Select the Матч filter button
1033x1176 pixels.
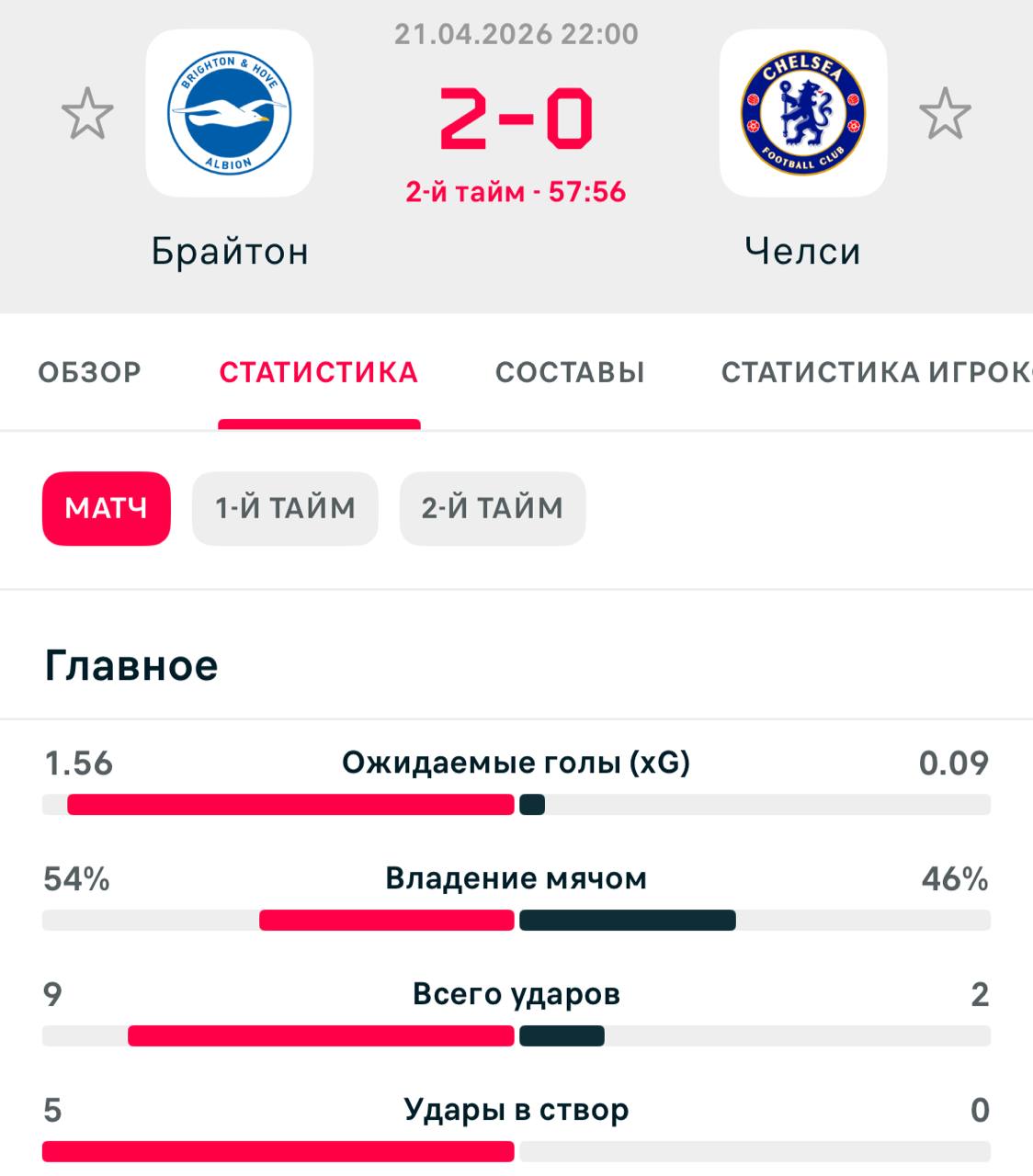(107, 508)
